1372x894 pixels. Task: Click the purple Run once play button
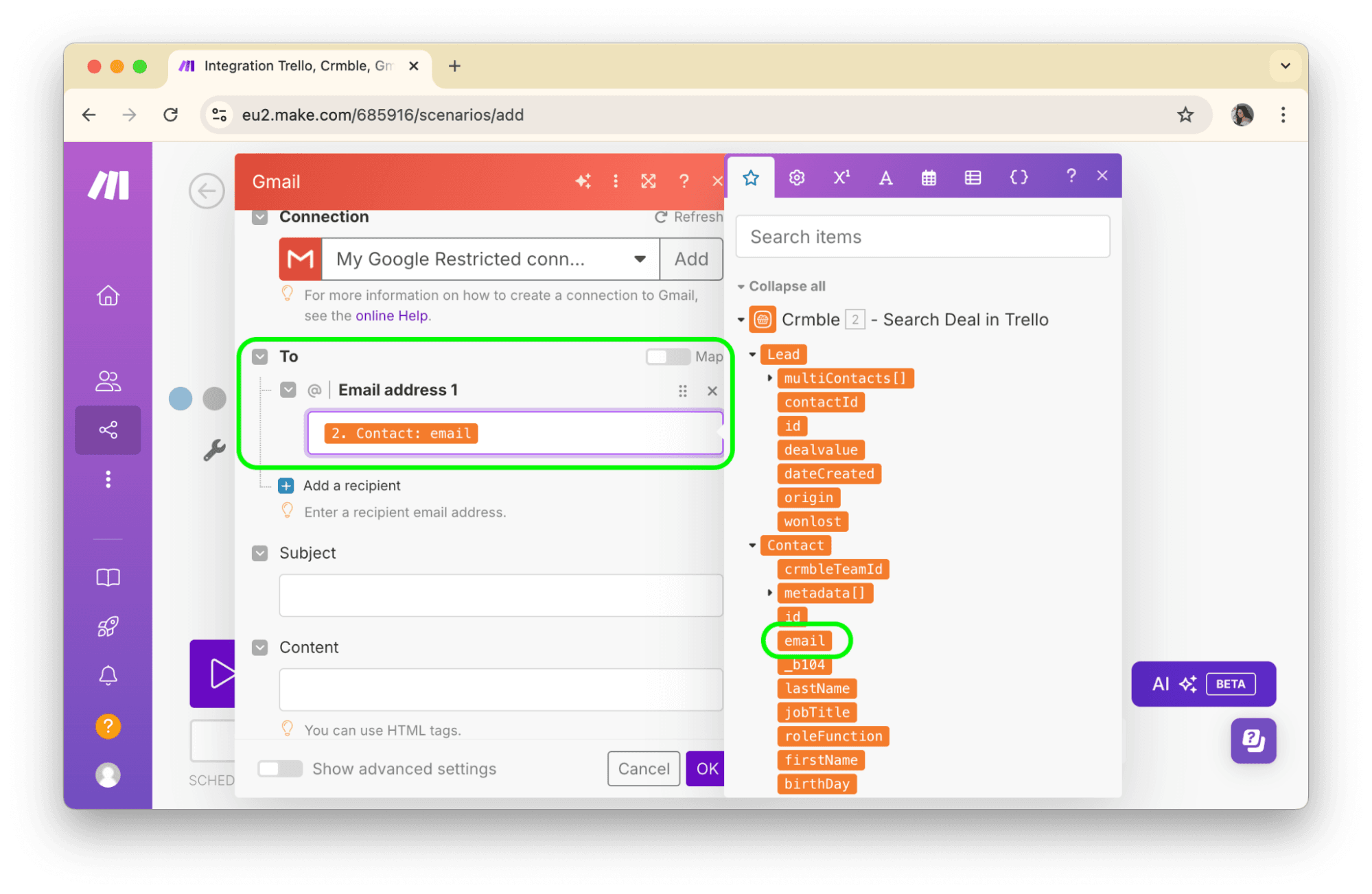[x=214, y=673]
